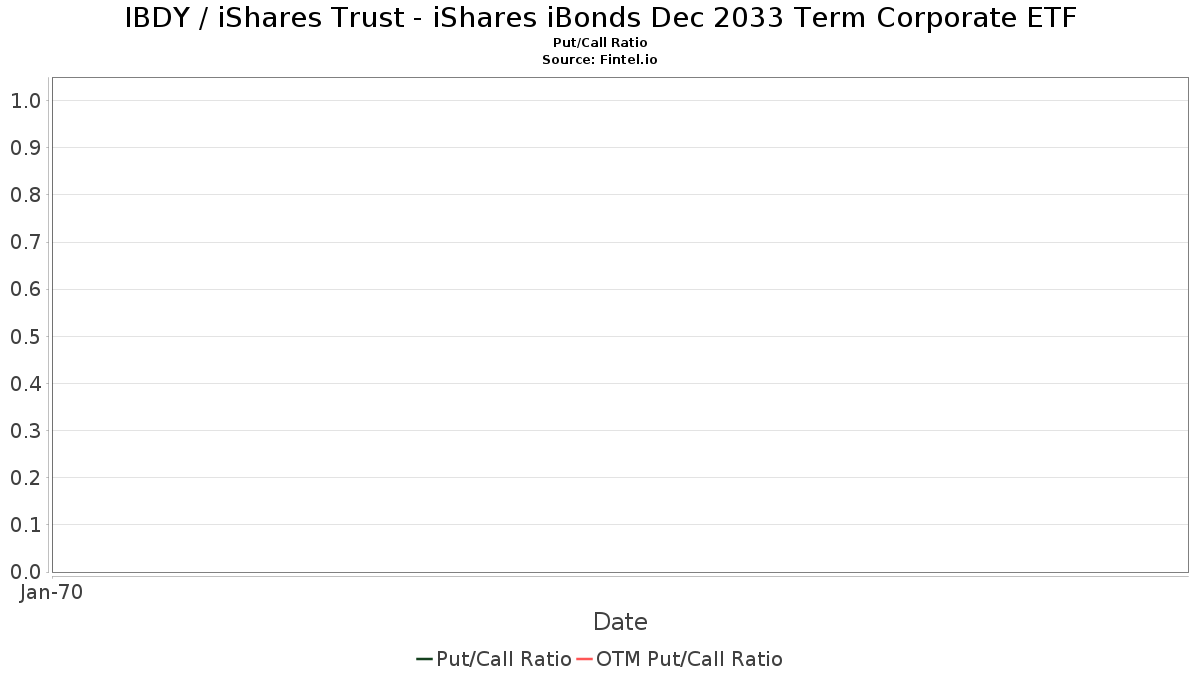Screen dimensions: 1200x675
Task: Click the Jan-70 x-axis tick label
Action: point(51,592)
